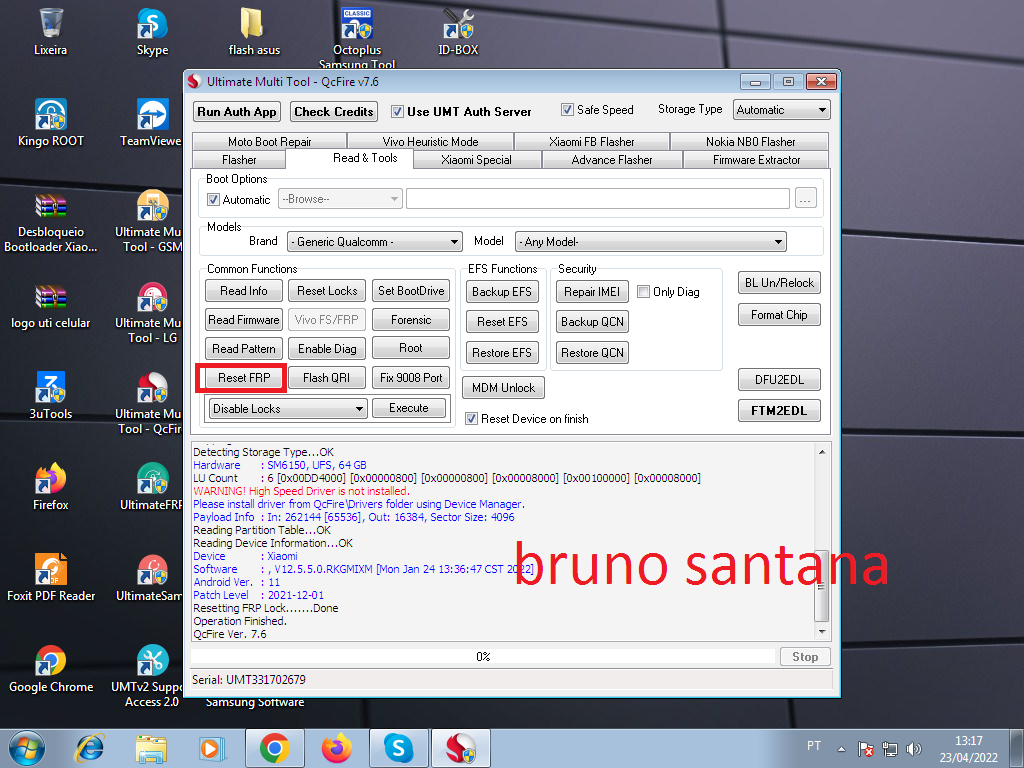Switch to the Moto Boot Repair tab
The image size is (1024, 768).
coord(270,142)
